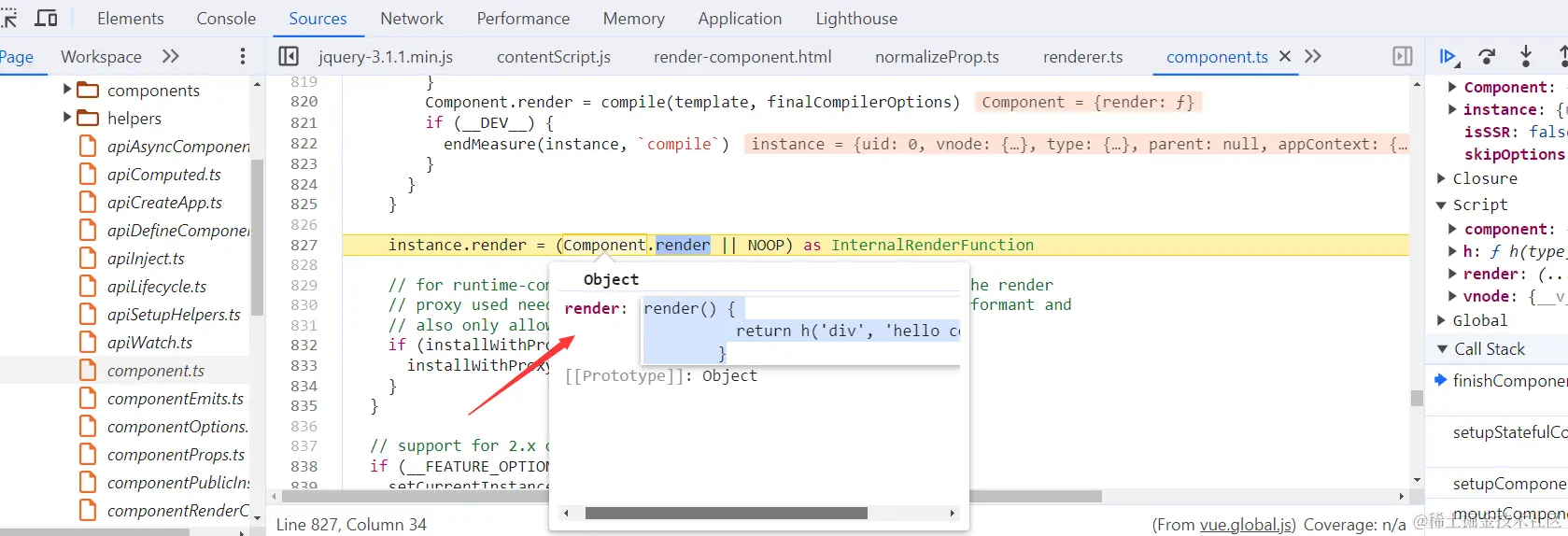
Task: Open render-component.html file tab
Action: point(742,57)
